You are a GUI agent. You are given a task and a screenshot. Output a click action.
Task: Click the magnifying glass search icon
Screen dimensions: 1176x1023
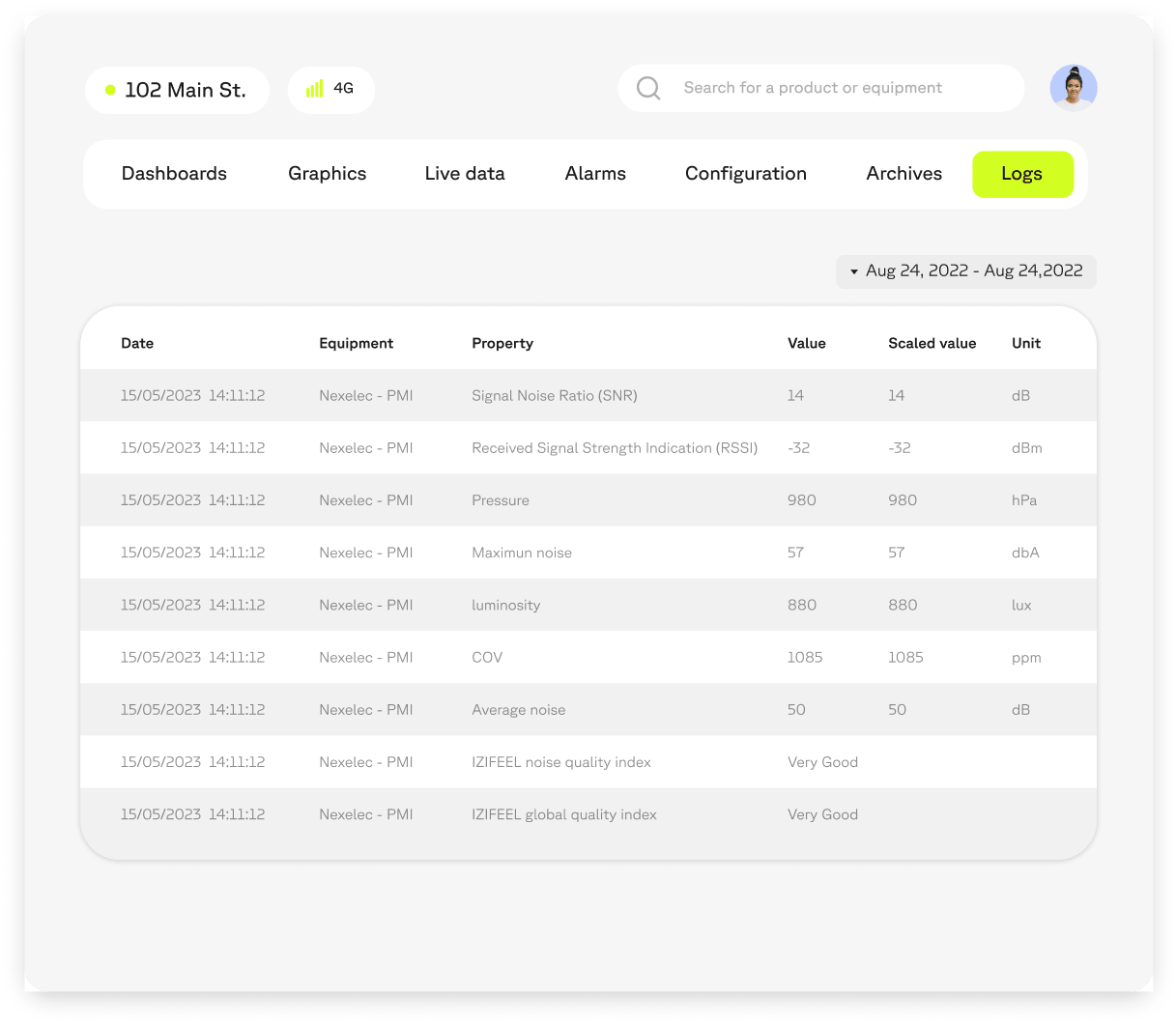[648, 88]
